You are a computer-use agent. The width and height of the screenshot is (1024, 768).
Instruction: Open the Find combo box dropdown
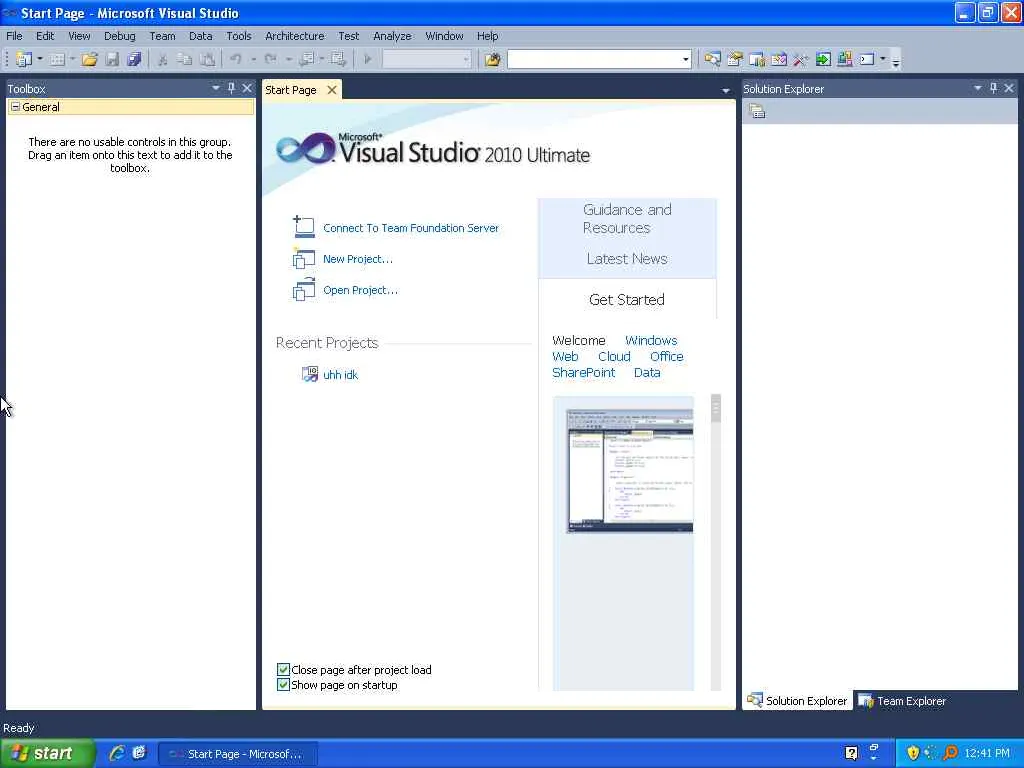click(x=685, y=59)
